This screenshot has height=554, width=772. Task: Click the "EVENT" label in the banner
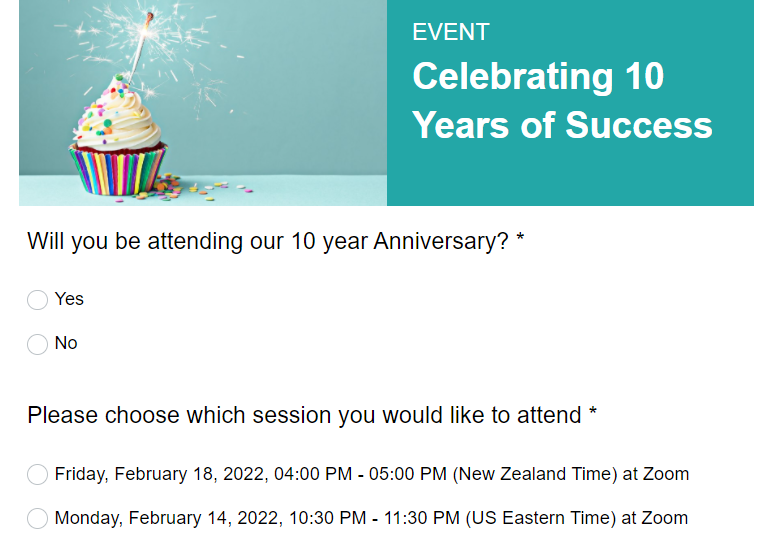(450, 33)
